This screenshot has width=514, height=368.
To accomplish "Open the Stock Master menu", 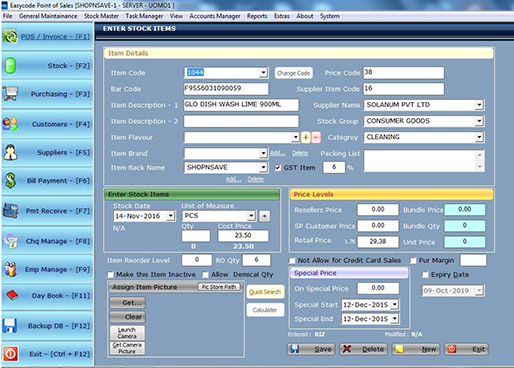I will (x=101, y=16).
